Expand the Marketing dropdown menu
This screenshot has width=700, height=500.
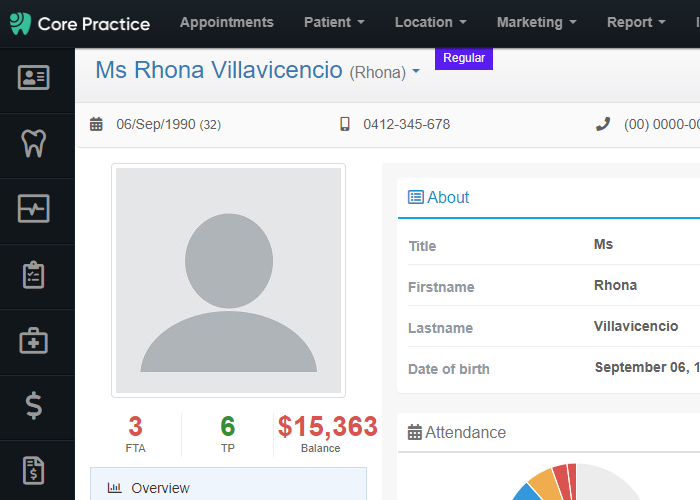pyautogui.click(x=537, y=22)
